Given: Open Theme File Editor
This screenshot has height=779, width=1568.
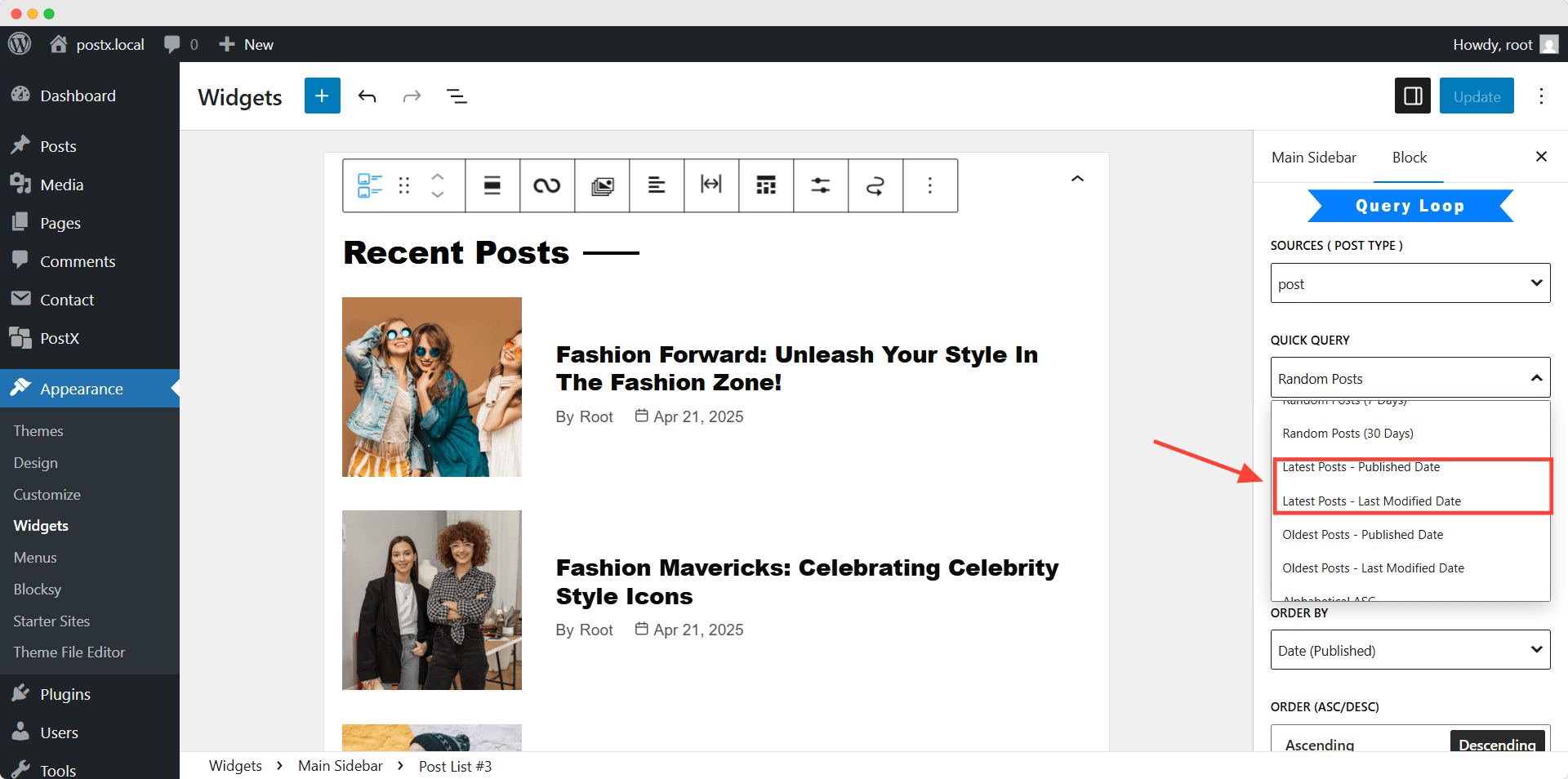Looking at the screenshot, I should tap(69, 652).
